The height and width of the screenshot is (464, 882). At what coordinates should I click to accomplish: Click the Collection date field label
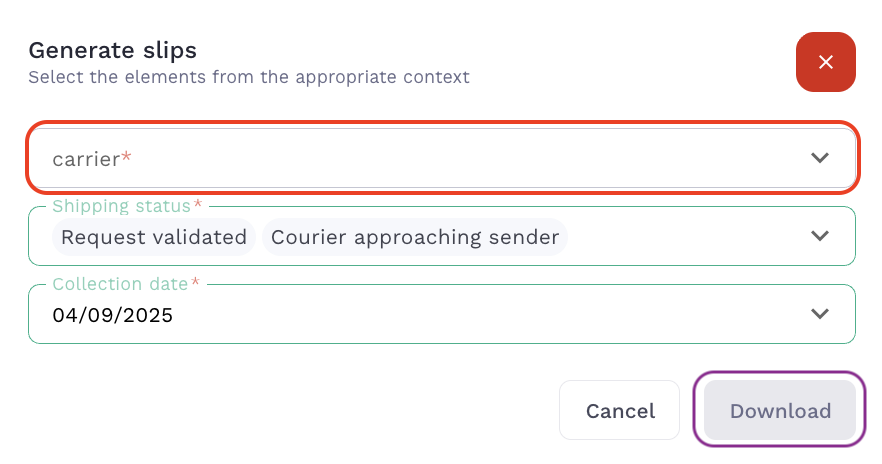(x=121, y=284)
